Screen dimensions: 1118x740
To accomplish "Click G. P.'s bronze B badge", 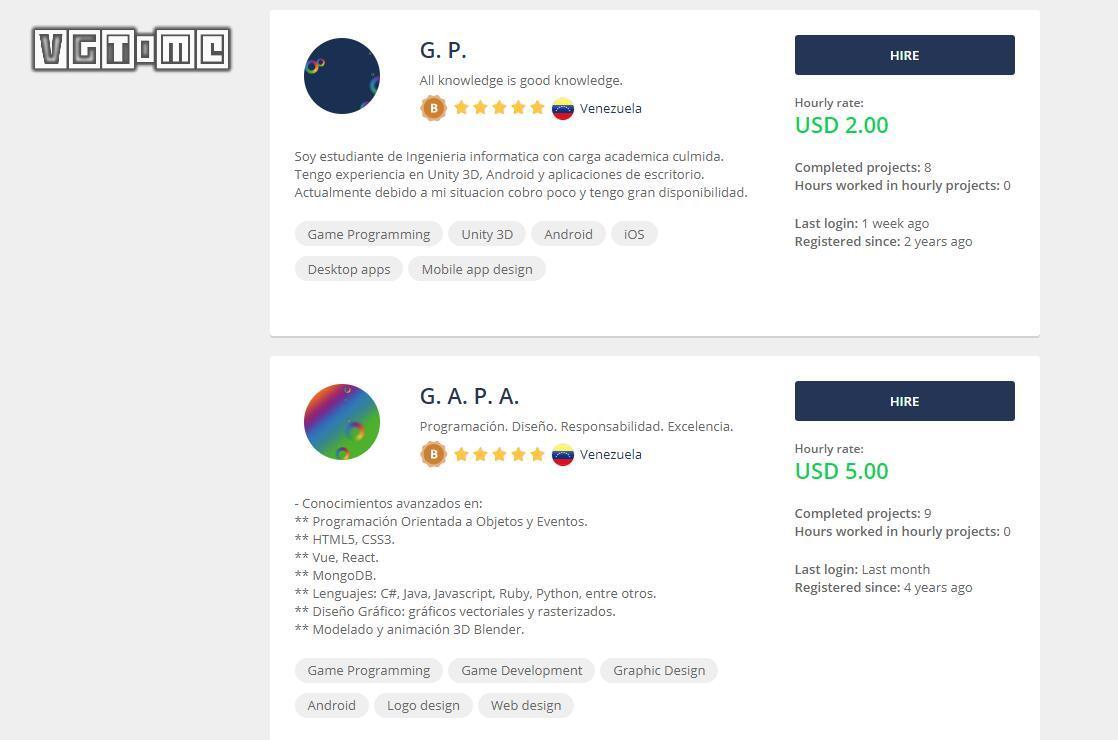I will click(x=434, y=108).
